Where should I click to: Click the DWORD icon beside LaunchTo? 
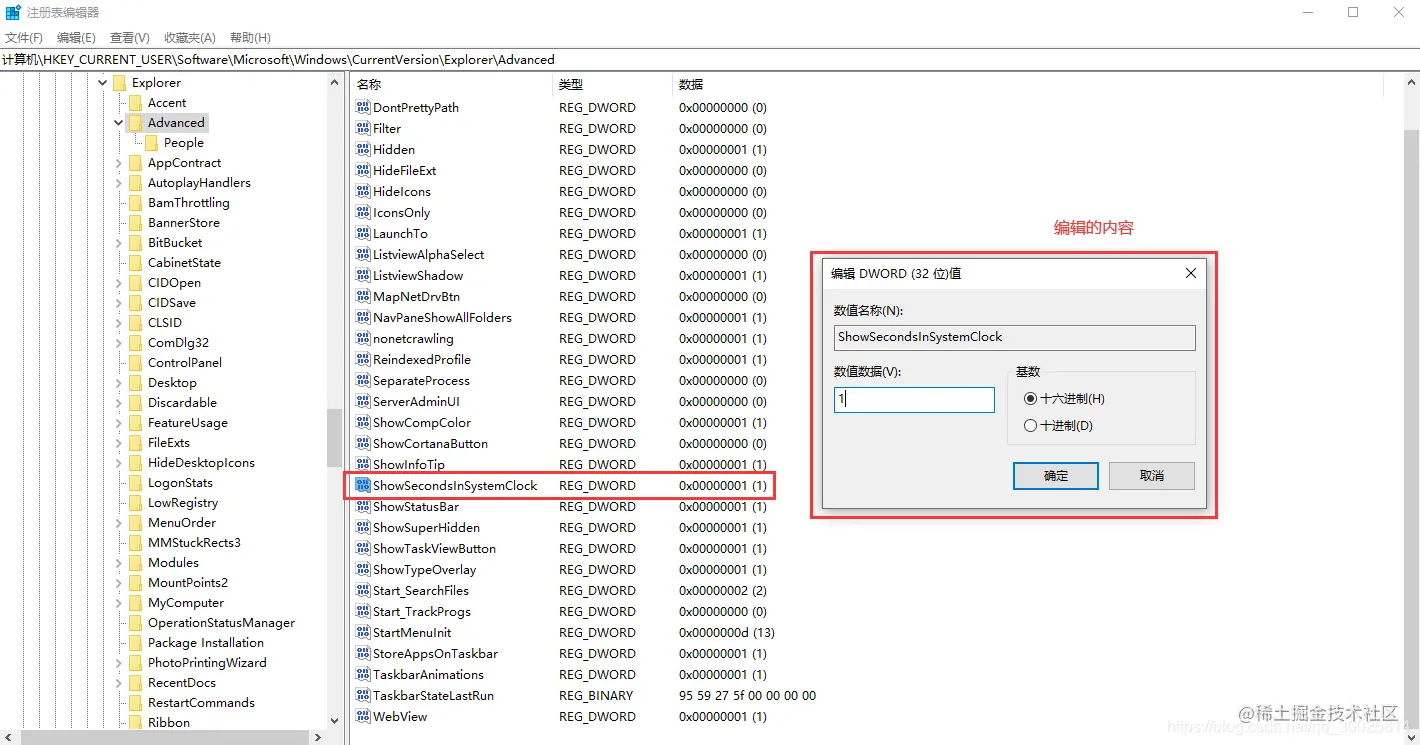363,233
